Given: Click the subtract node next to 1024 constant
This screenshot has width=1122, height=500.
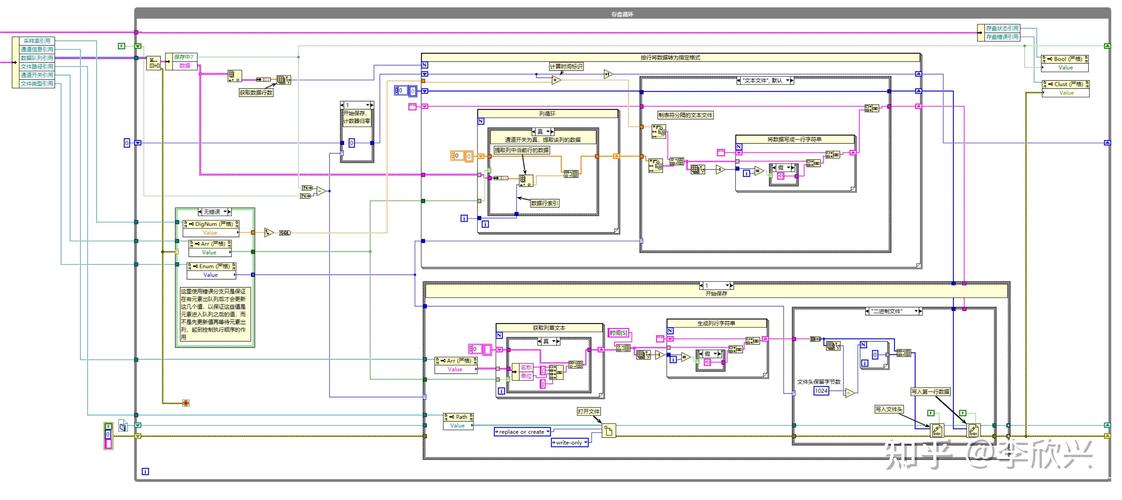Looking at the screenshot, I should [849, 393].
